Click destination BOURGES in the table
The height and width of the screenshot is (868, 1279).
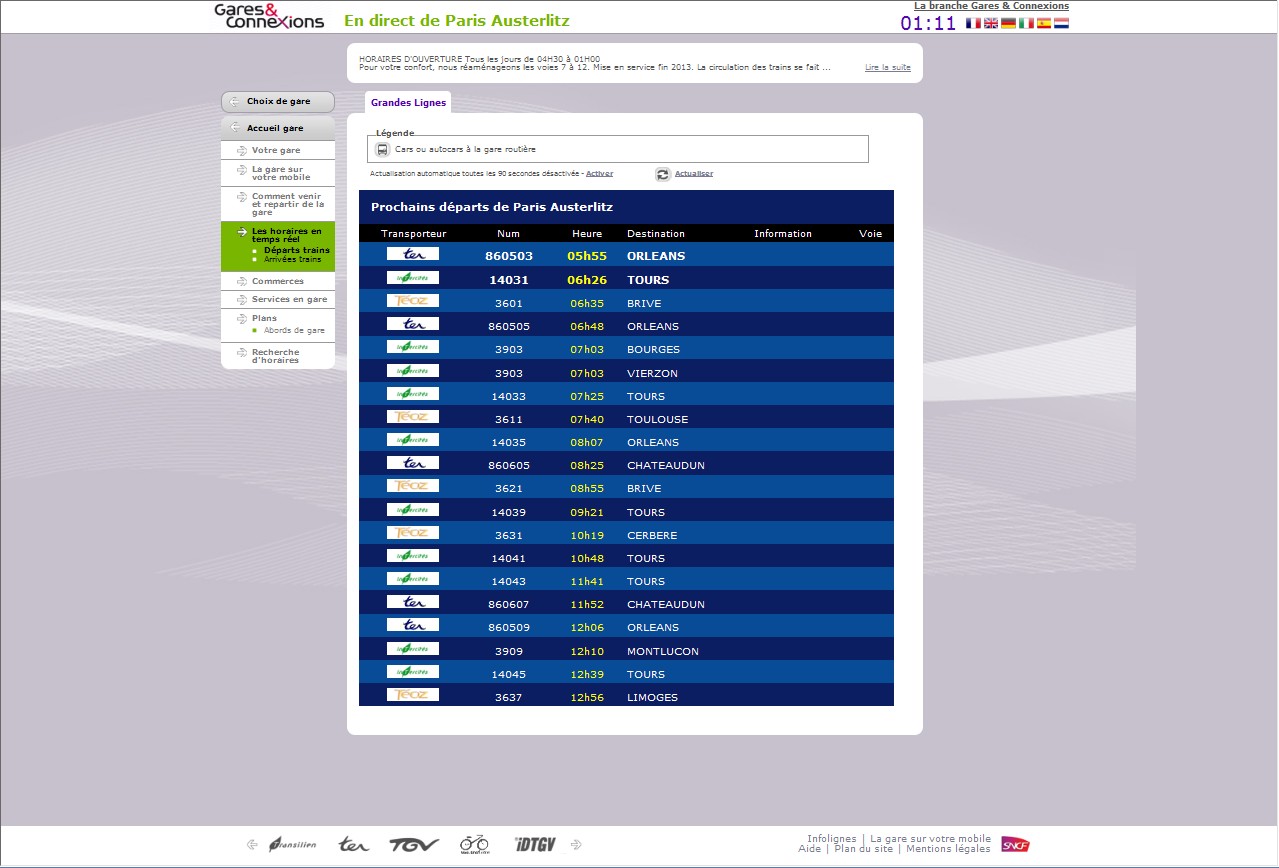coord(653,349)
